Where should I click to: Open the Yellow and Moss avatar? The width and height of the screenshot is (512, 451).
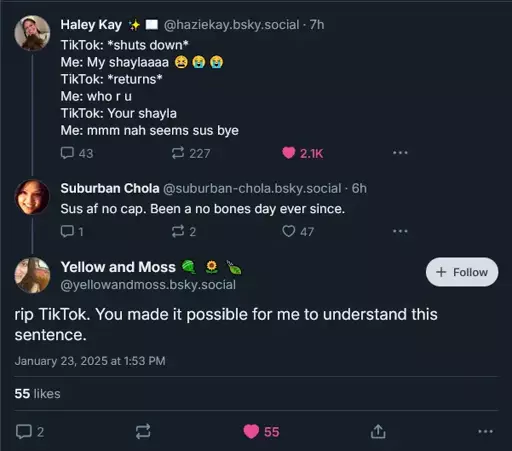[32, 275]
